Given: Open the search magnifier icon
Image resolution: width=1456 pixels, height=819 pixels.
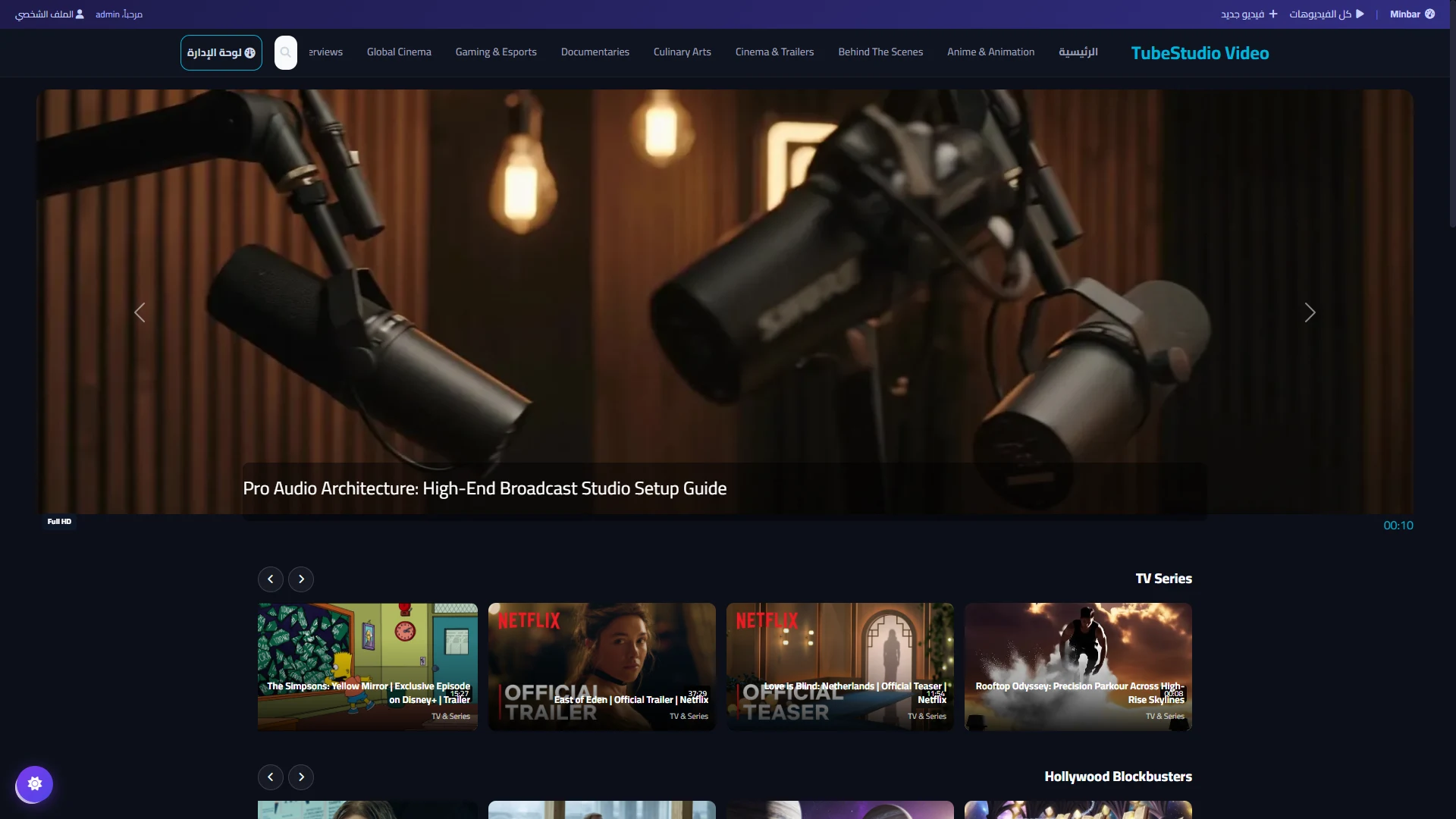Looking at the screenshot, I should pyautogui.click(x=285, y=52).
